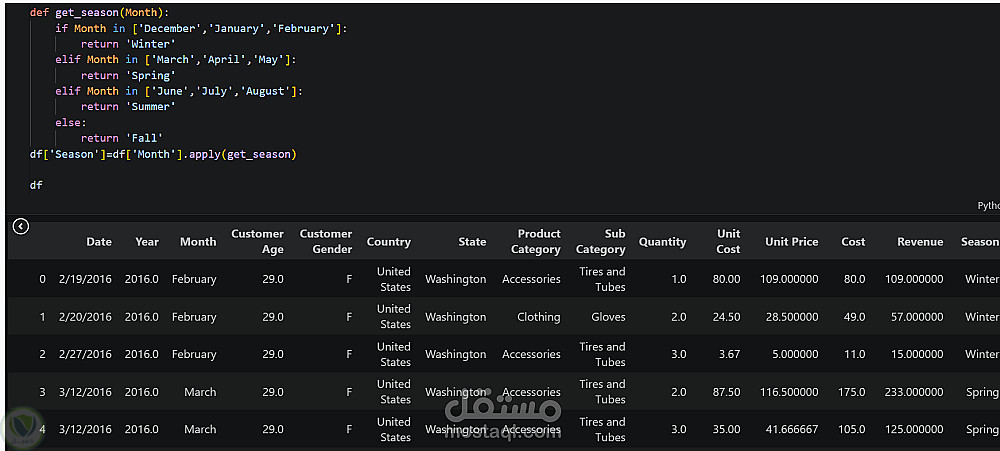Select the Quantity column header
1000x451 pixels.
(x=662, y=242)
